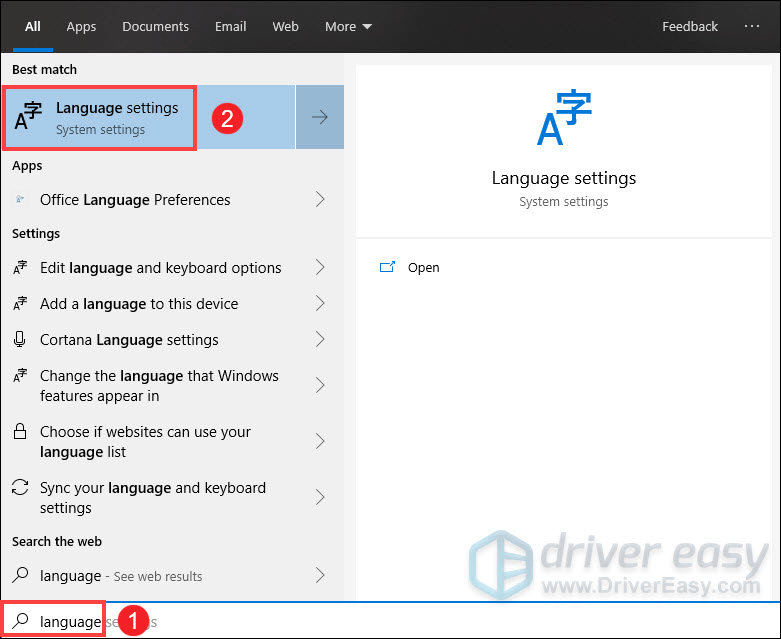Click the microphone icon for Cortana Language settings
This screenshot has width=781, height=639.
tap(19, 339)
